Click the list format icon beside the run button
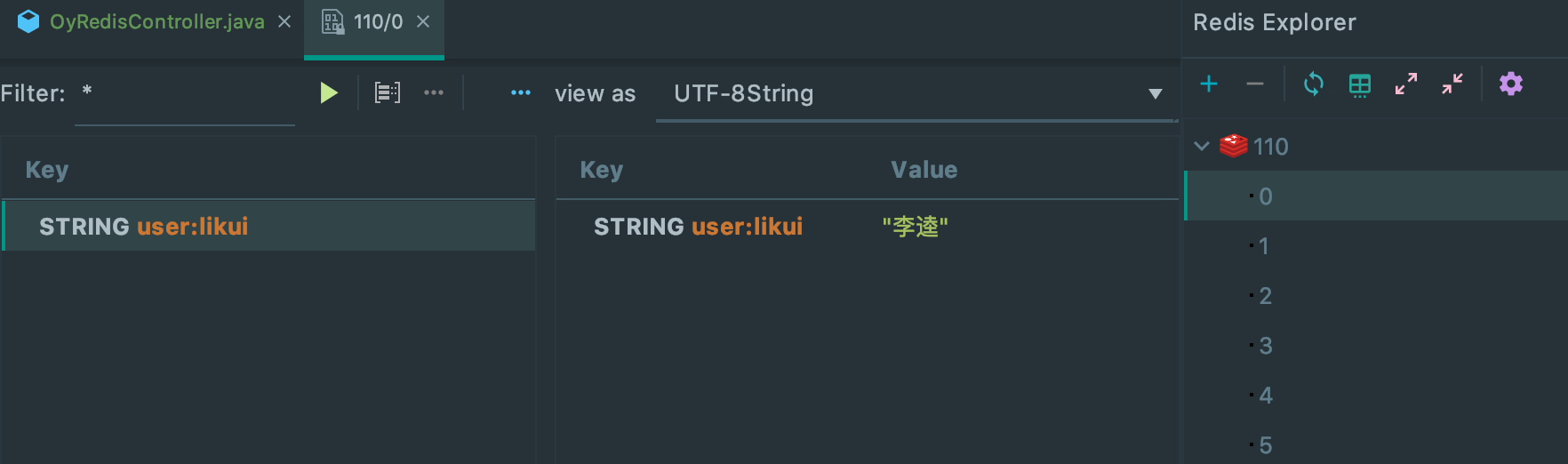This screenshot has height=464, width=1568. coord(388,92)
